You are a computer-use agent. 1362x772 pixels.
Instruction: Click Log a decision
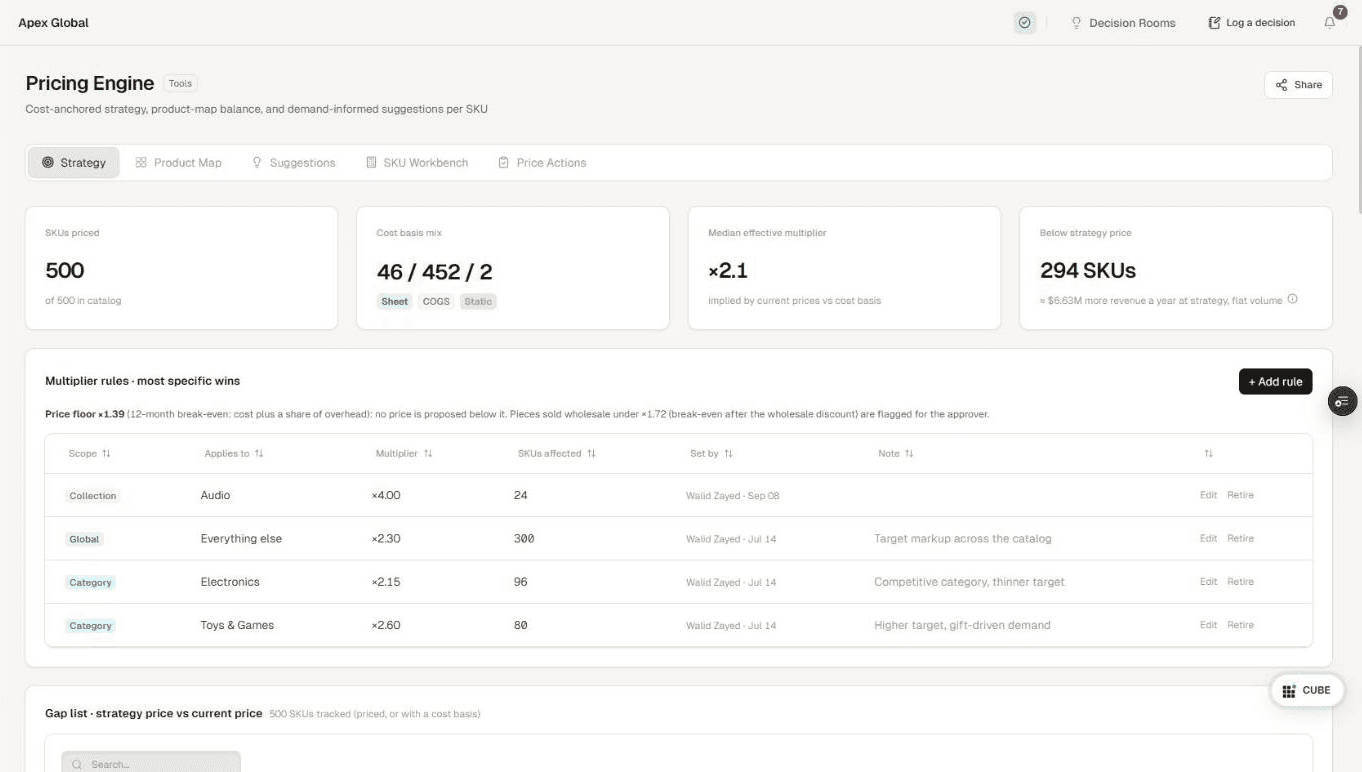click(1251, 23)
